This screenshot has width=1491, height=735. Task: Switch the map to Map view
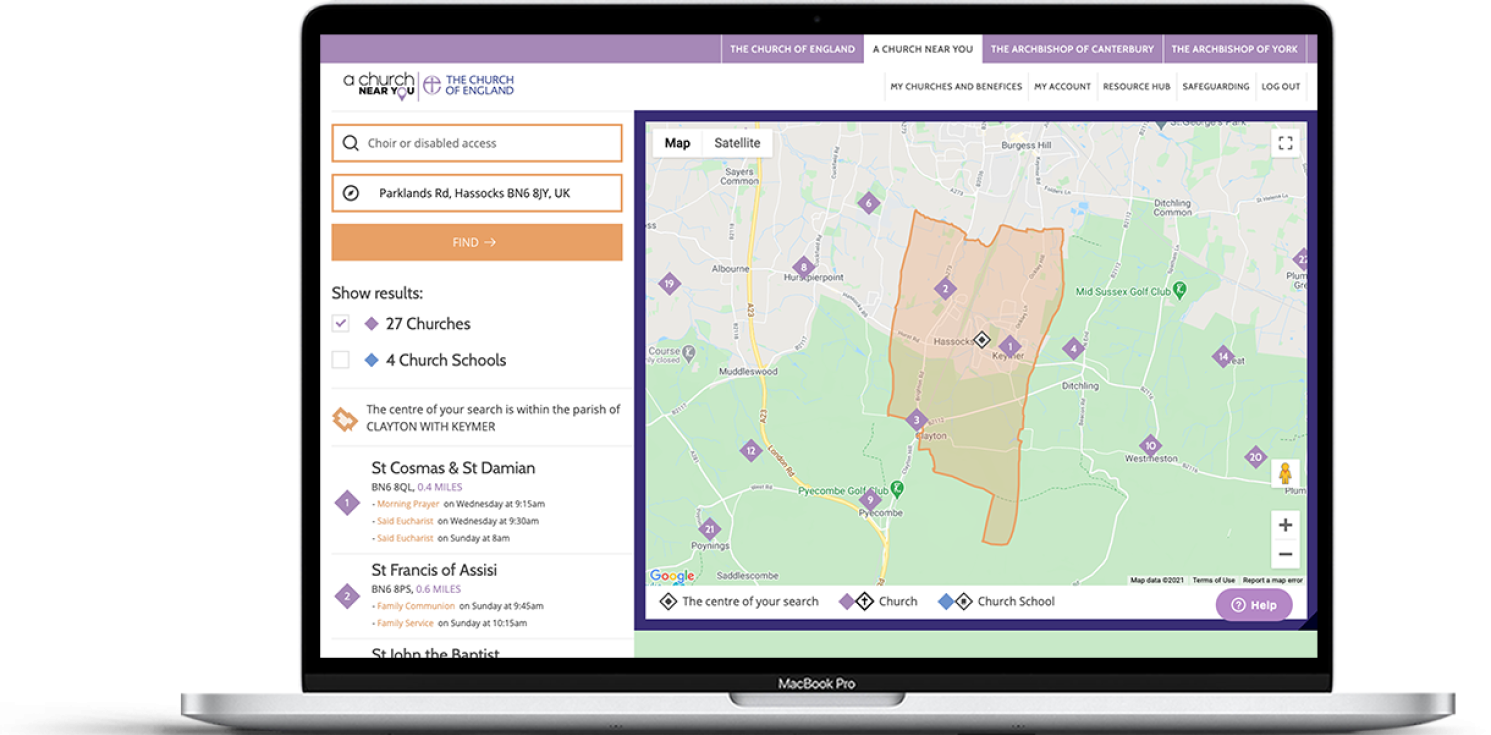click(677, 143)
